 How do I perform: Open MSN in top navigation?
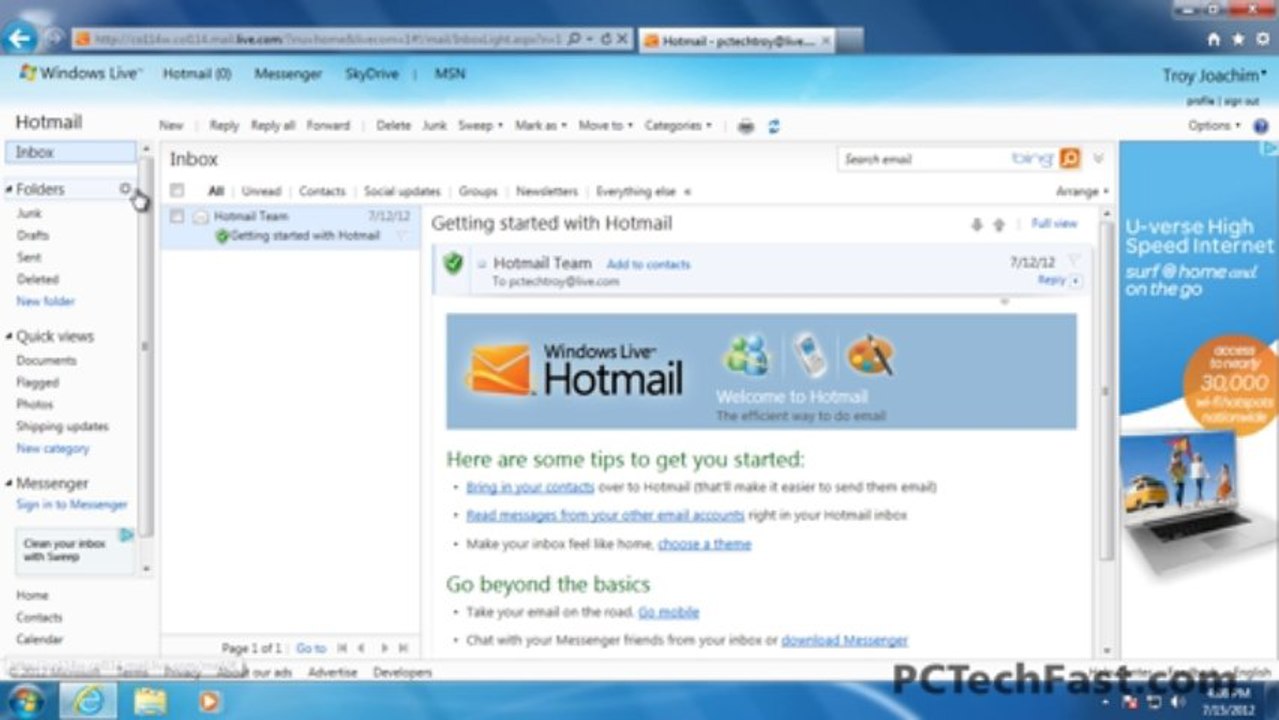(450, 74)
